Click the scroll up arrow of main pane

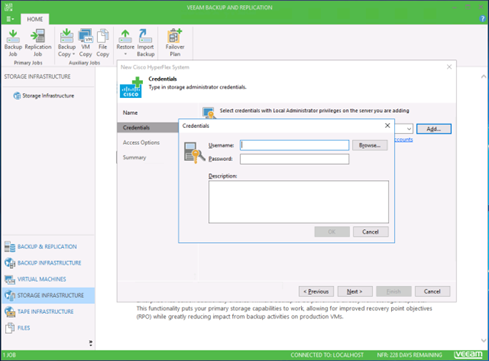click(x=483, y=77)
